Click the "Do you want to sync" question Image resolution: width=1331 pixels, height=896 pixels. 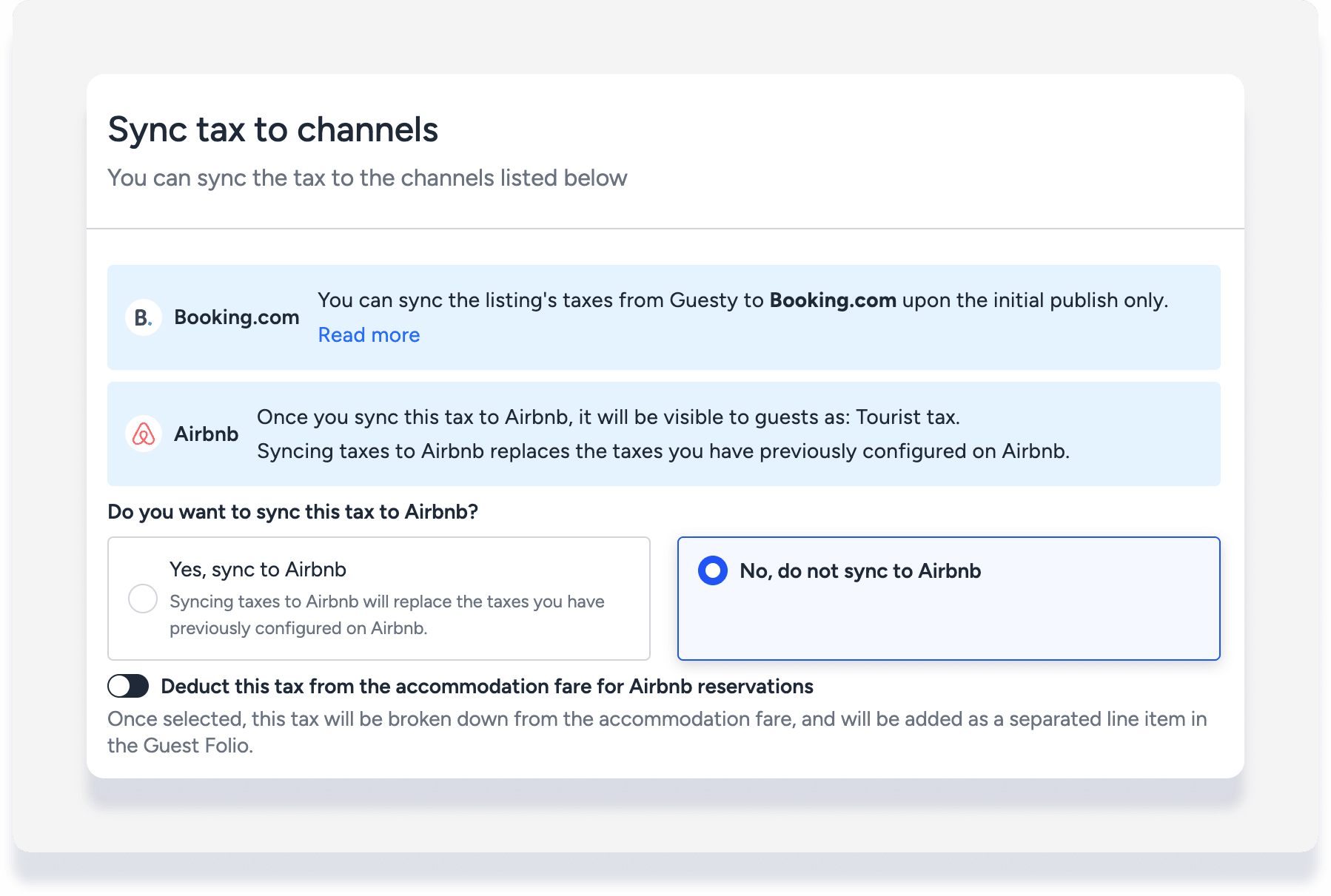tap(293, 512)
